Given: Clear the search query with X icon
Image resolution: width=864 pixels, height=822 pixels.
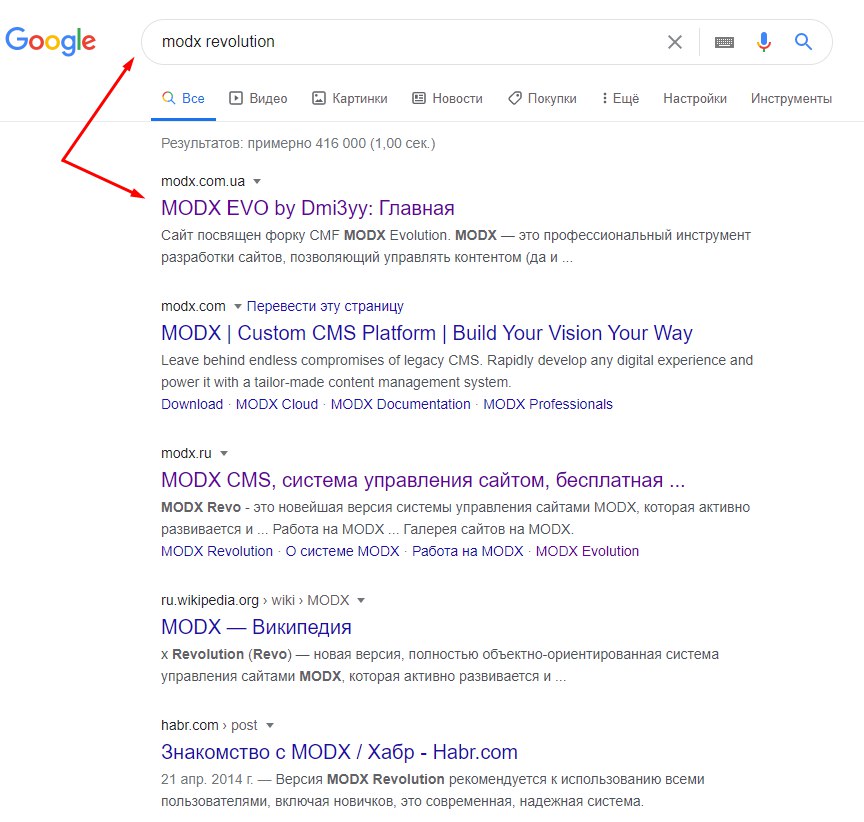Looking at the screenshot, I should point(674,42).
